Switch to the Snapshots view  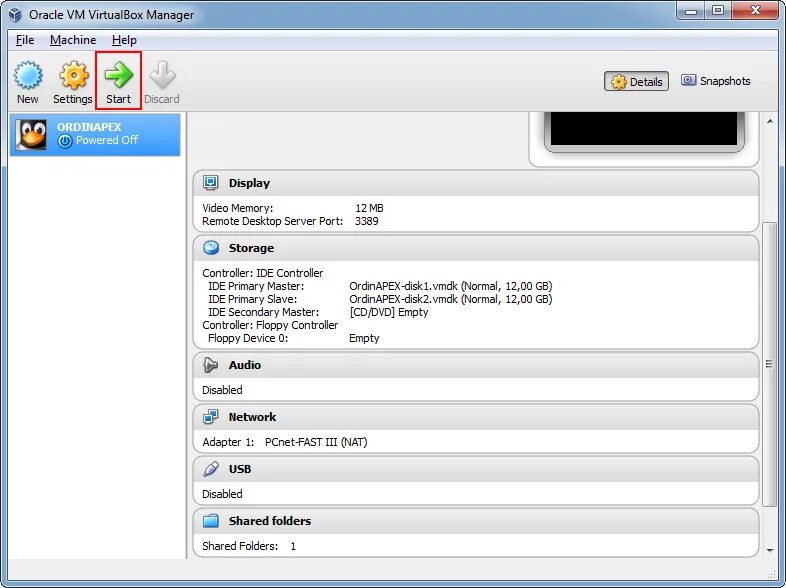(x=715, y=81)
